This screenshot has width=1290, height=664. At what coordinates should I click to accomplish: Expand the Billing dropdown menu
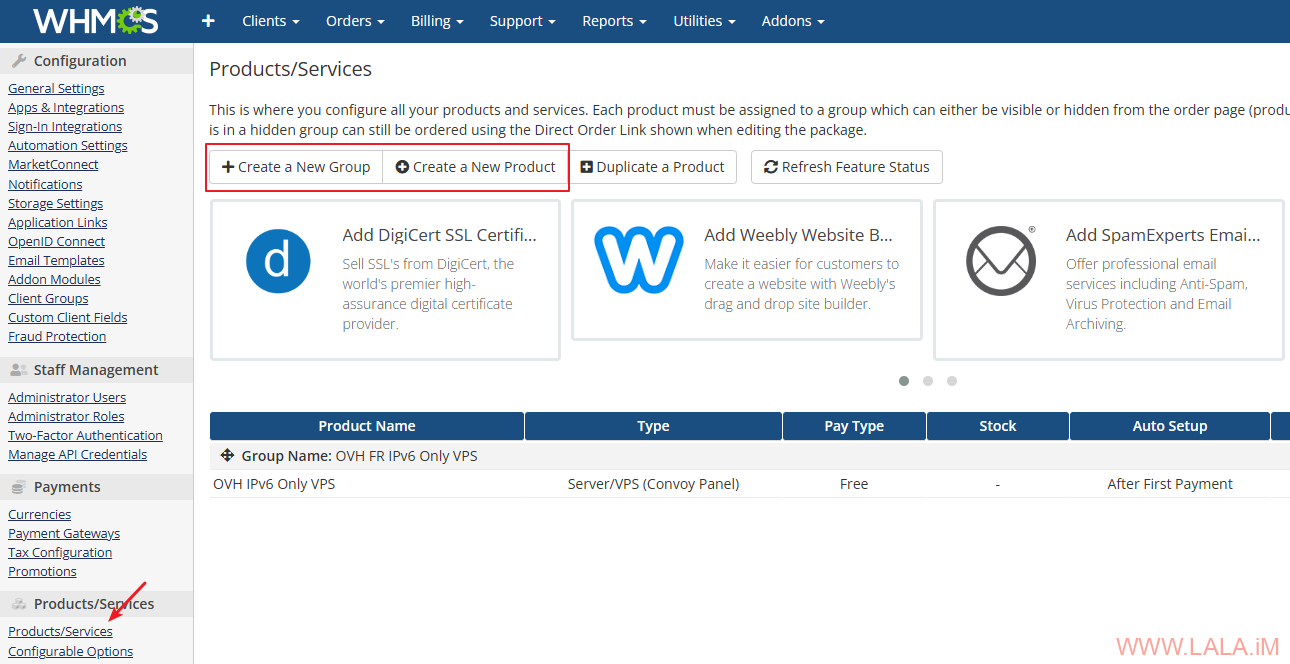(437, 21)
